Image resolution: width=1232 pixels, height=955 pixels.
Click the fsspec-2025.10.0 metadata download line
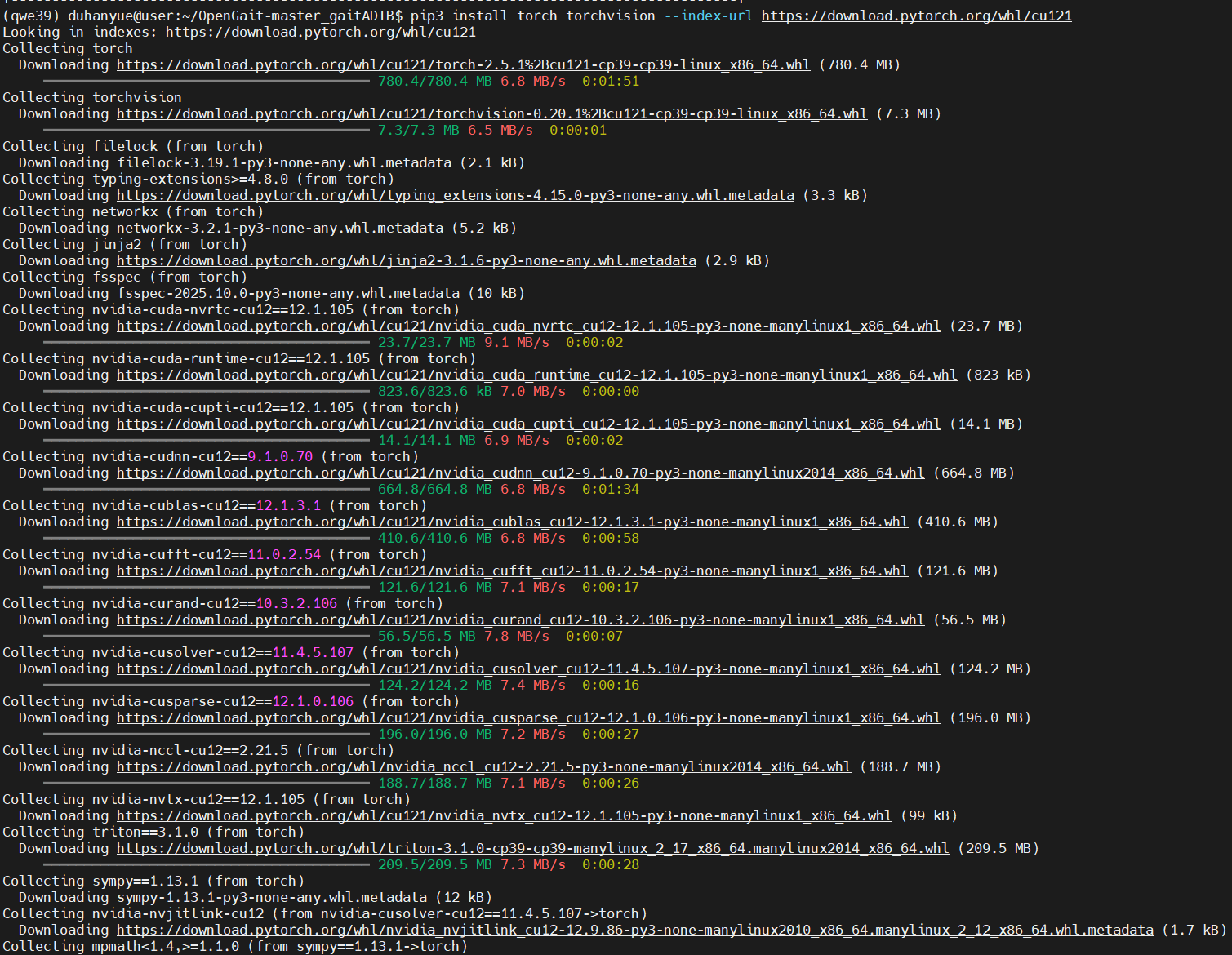coord(271,293)
